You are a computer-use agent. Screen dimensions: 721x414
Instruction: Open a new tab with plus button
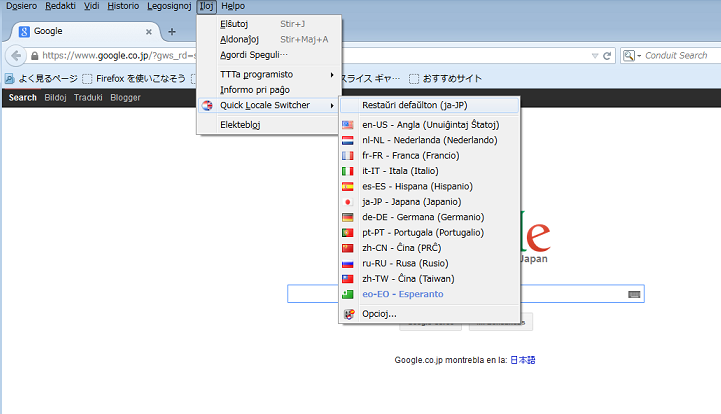click(x=172, y=32)
